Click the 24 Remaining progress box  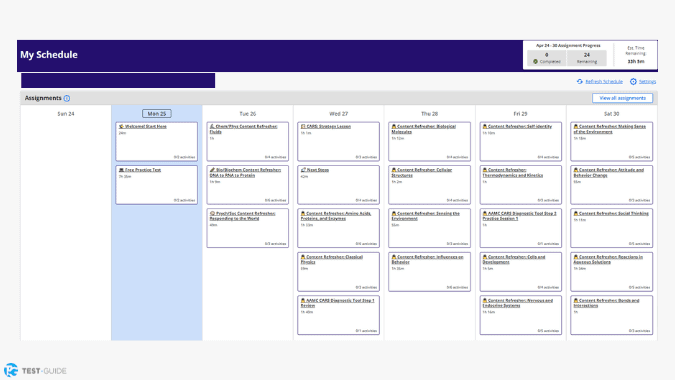tap(587, 58)
